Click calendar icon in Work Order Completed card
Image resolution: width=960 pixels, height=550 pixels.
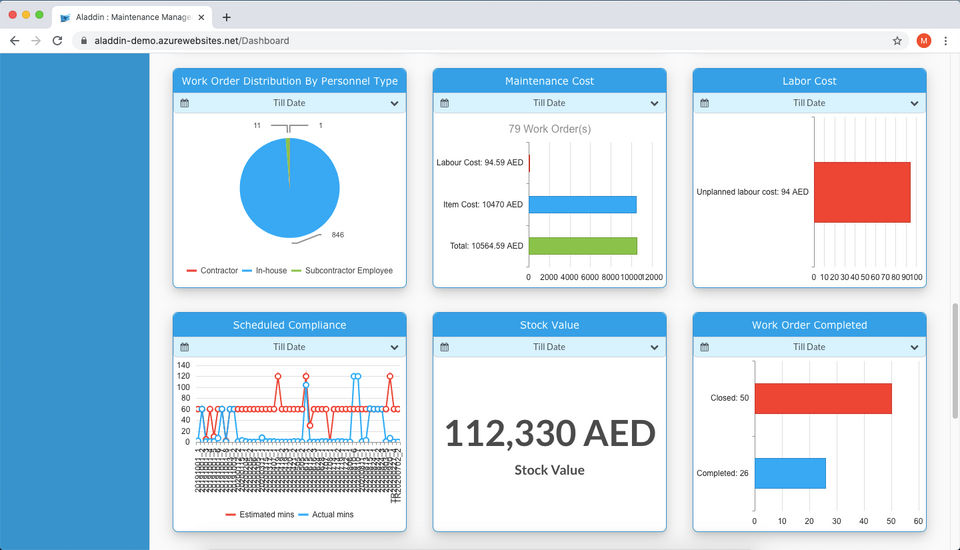coord(704,347)
